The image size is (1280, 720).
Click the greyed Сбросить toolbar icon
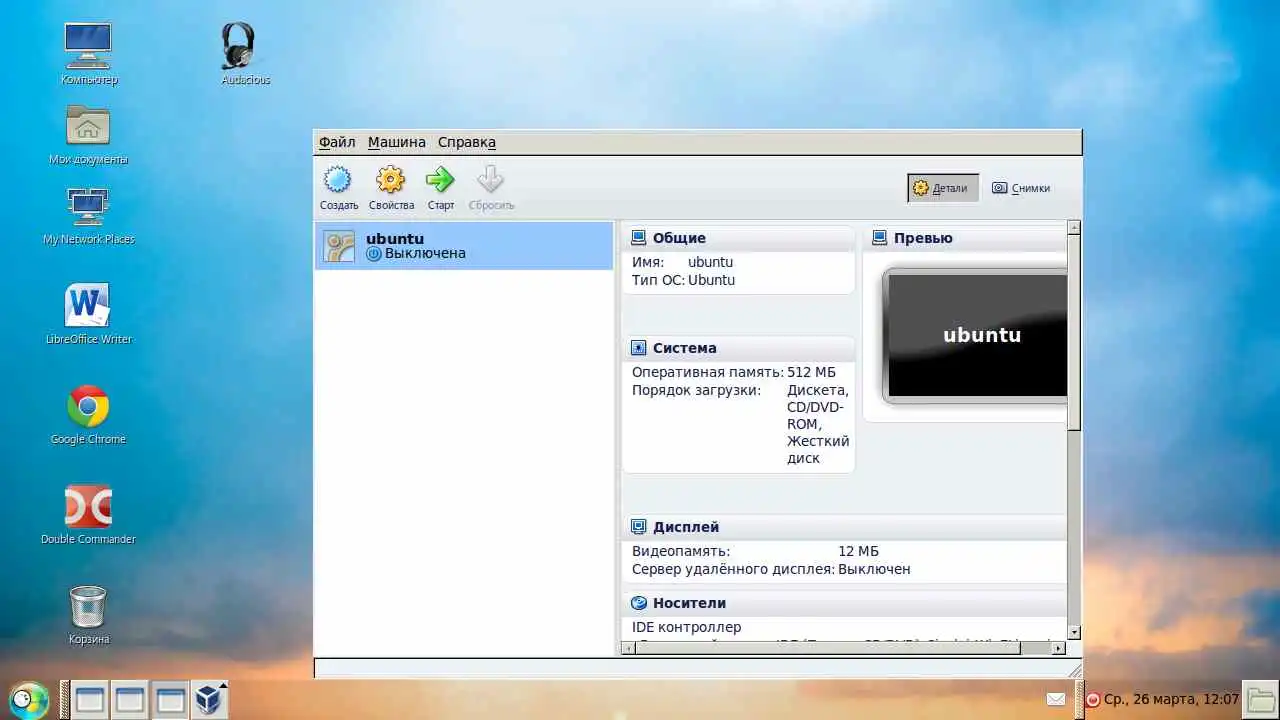coord(490,180)
